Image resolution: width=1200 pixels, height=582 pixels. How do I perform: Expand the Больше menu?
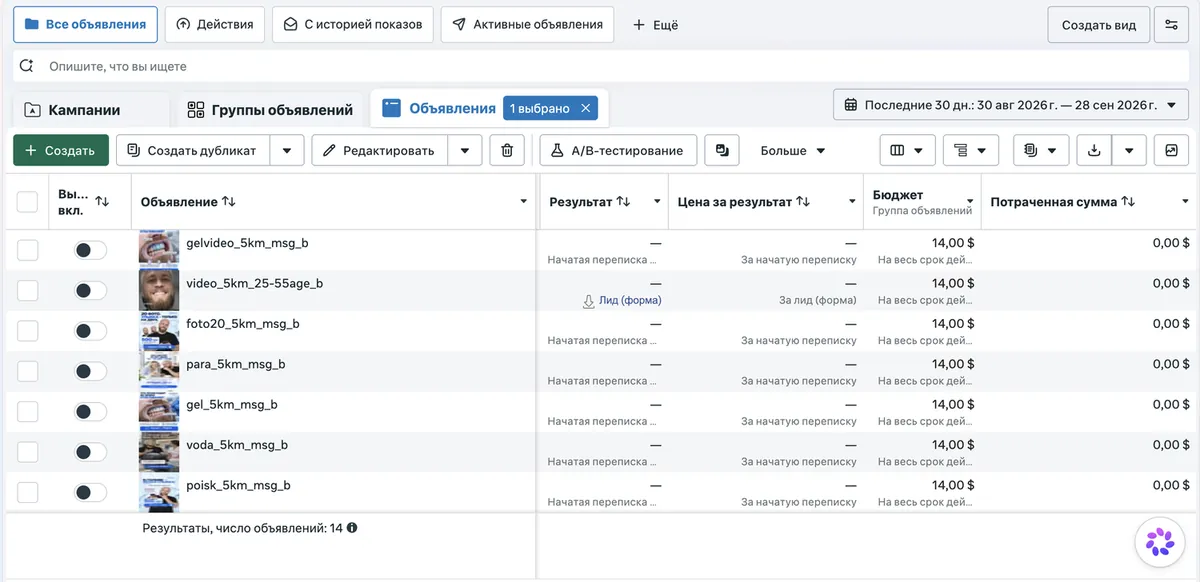tap(793, 150)
